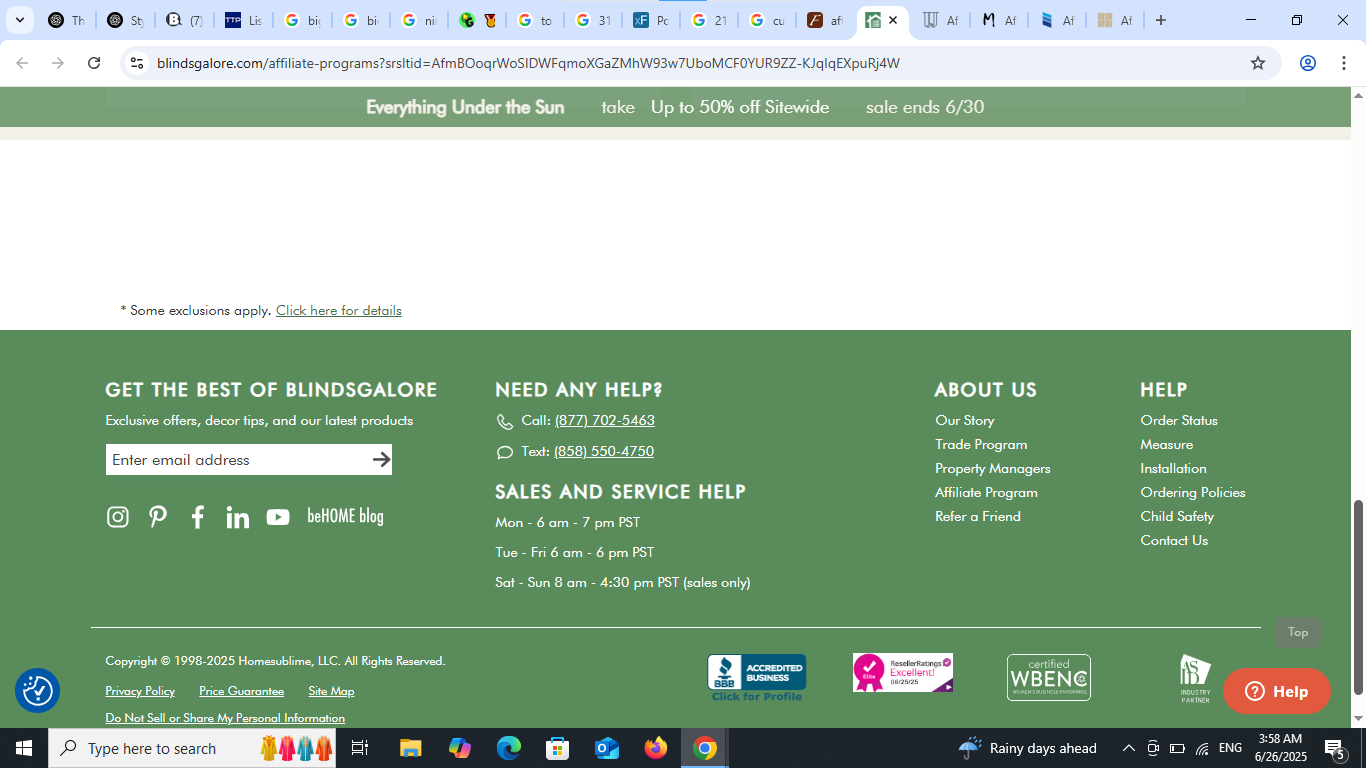Open the notifications center icon
The image size is (1366, 768).
tap(1335, 748)
